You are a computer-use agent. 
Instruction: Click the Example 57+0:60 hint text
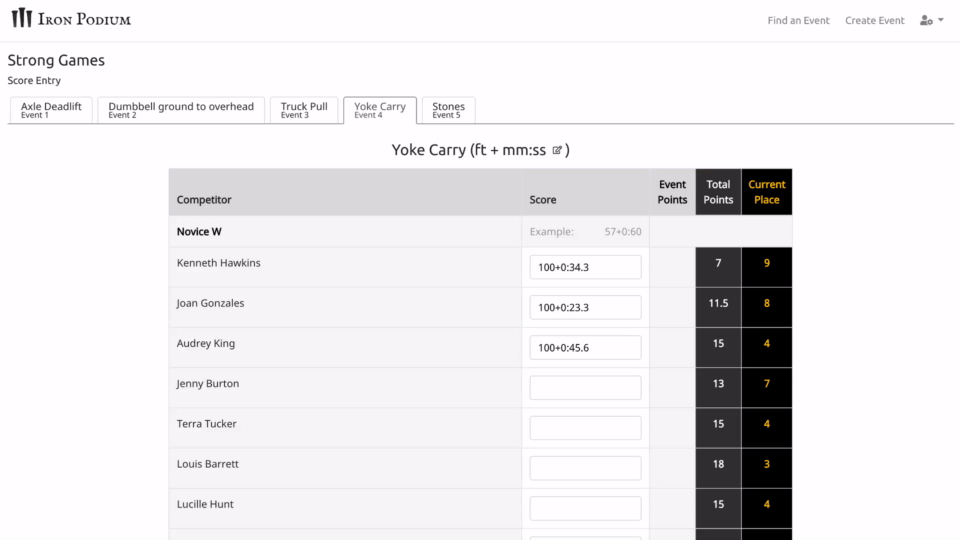pyautogui.click(x=585, y=231)
